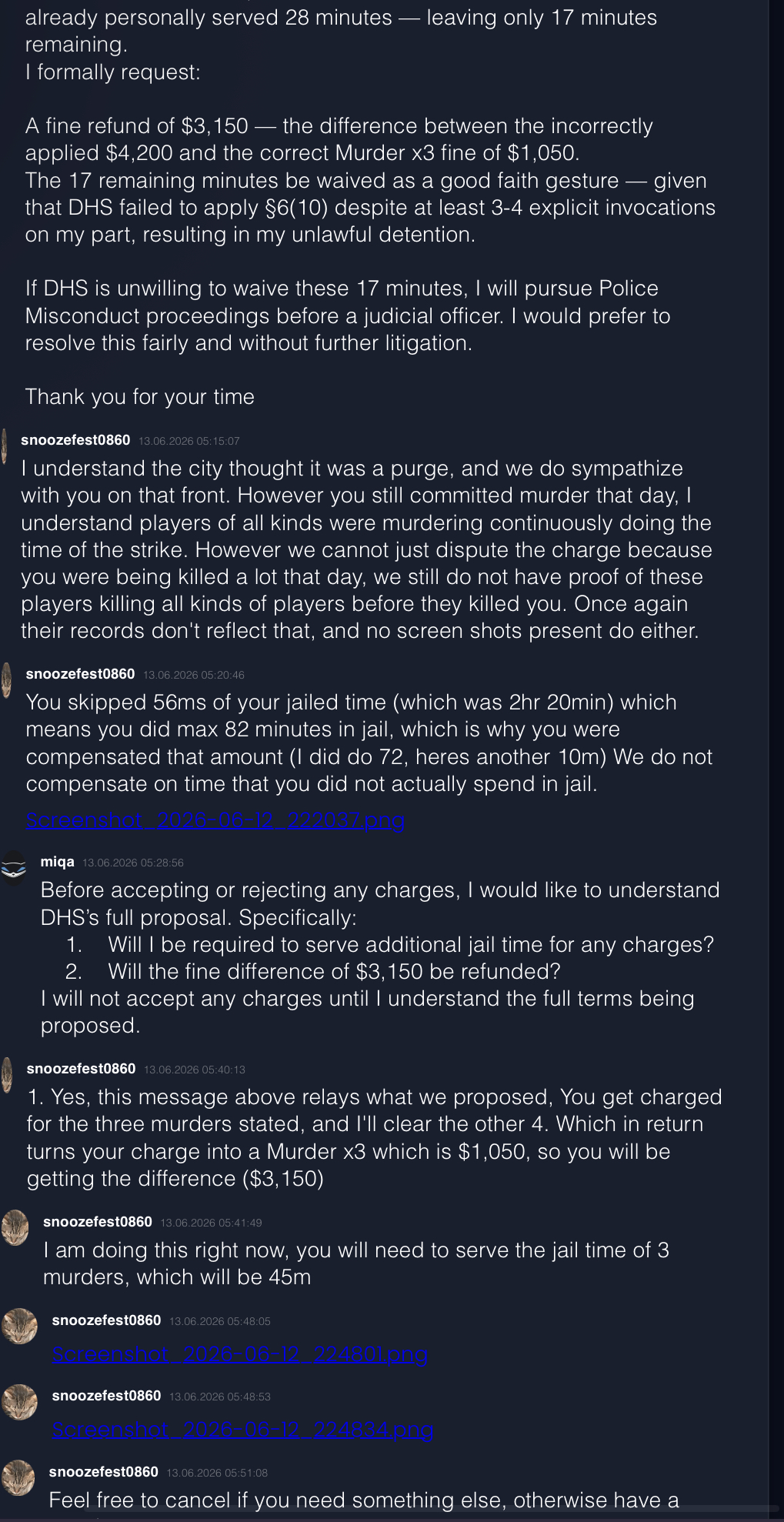Open the Screenshot_2026-06-12_222037.png attachment link
This screenshot has width=784, height=1522.
coord(215,820)
